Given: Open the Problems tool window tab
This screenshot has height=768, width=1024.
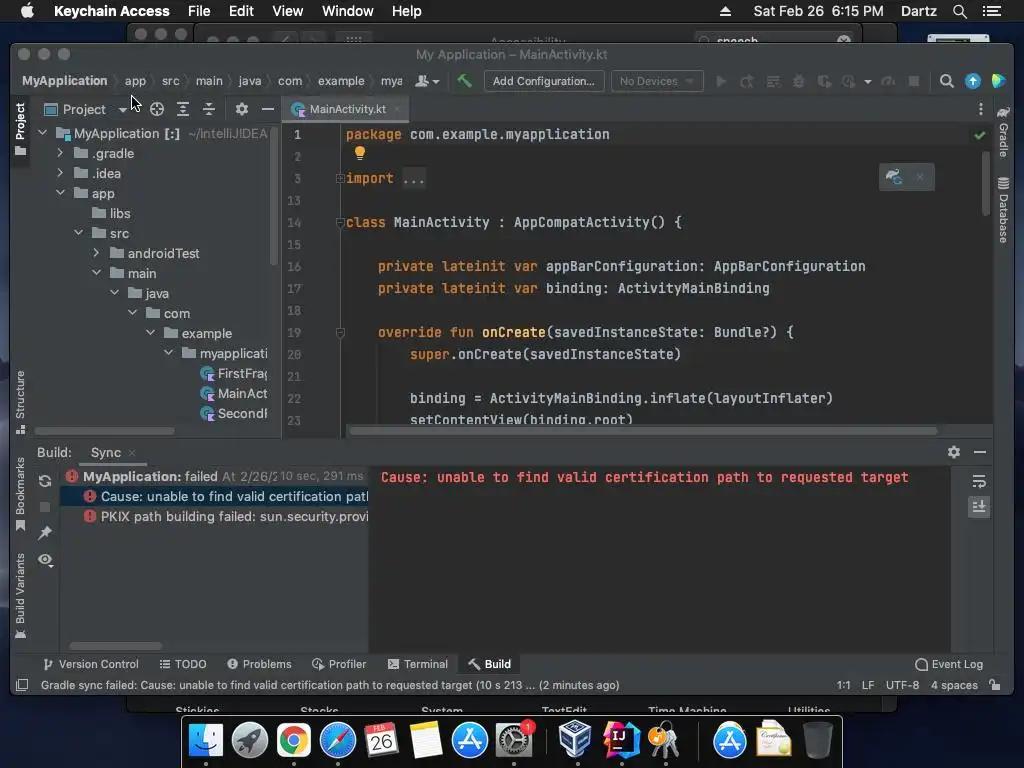Looking at the screenshot, I should tap(259, 664).
